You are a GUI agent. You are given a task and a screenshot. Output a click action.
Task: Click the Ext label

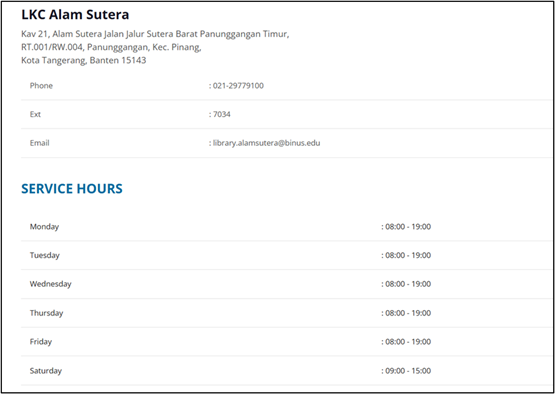[x=35, y=114]
